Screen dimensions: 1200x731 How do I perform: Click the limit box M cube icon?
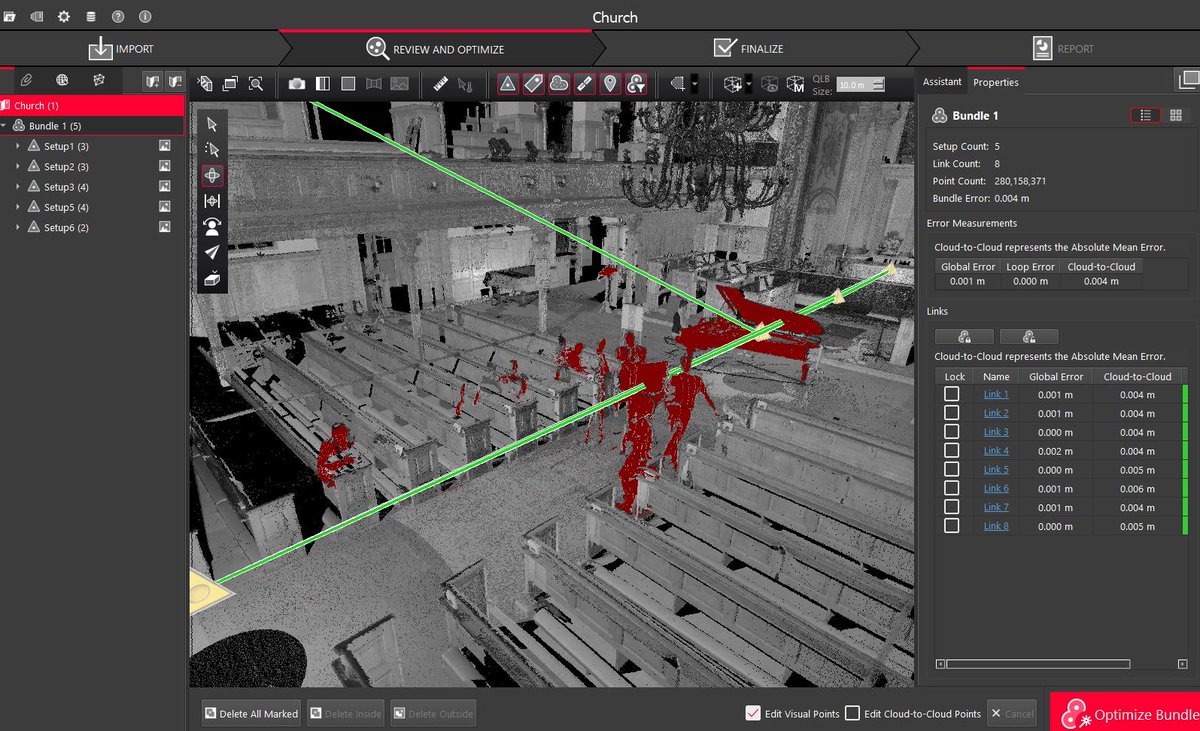(x=796, y=84)
